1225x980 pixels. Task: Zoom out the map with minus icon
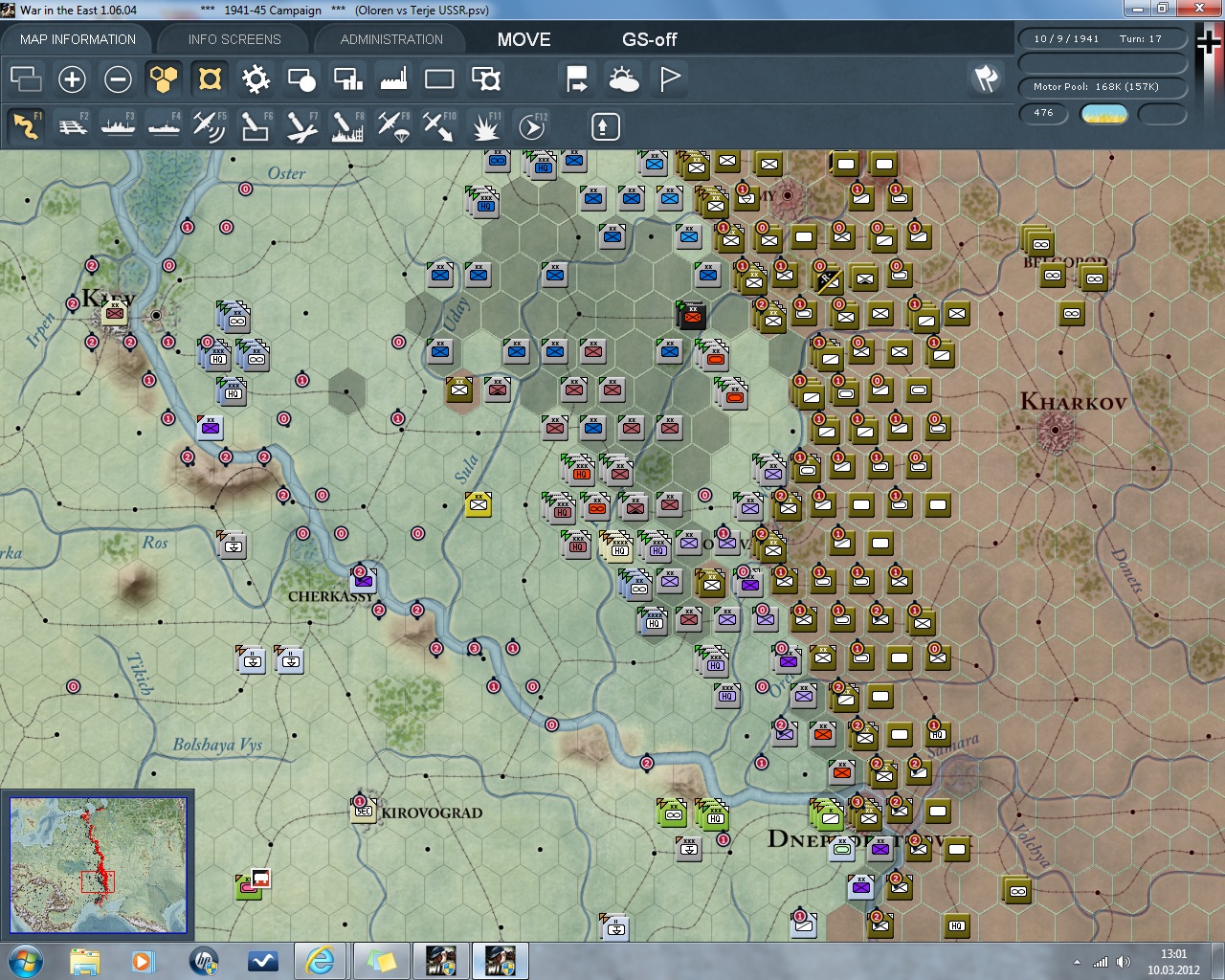coord(118,78)
